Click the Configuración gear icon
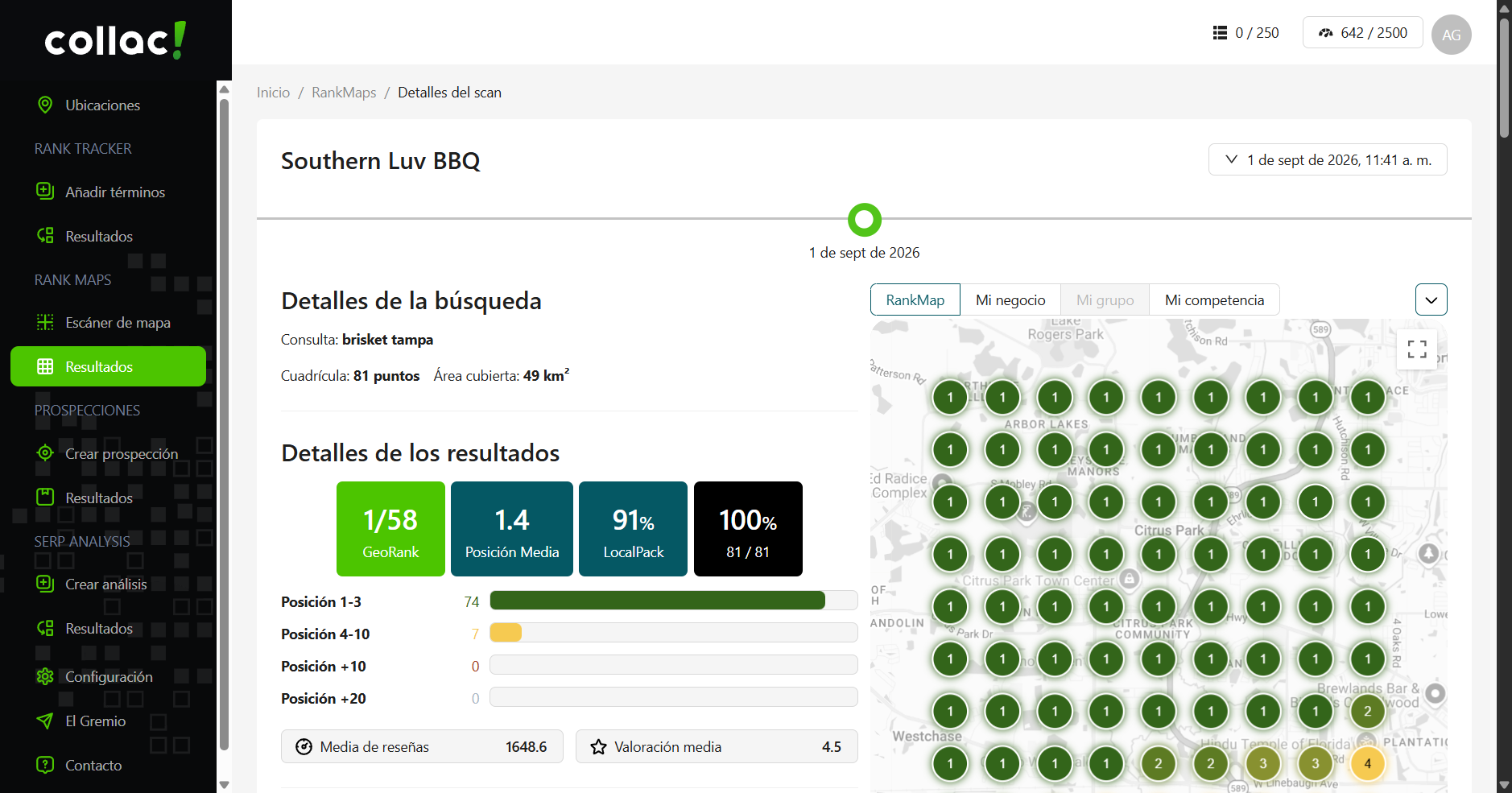The image size is (1512, 793). point(45,676)
